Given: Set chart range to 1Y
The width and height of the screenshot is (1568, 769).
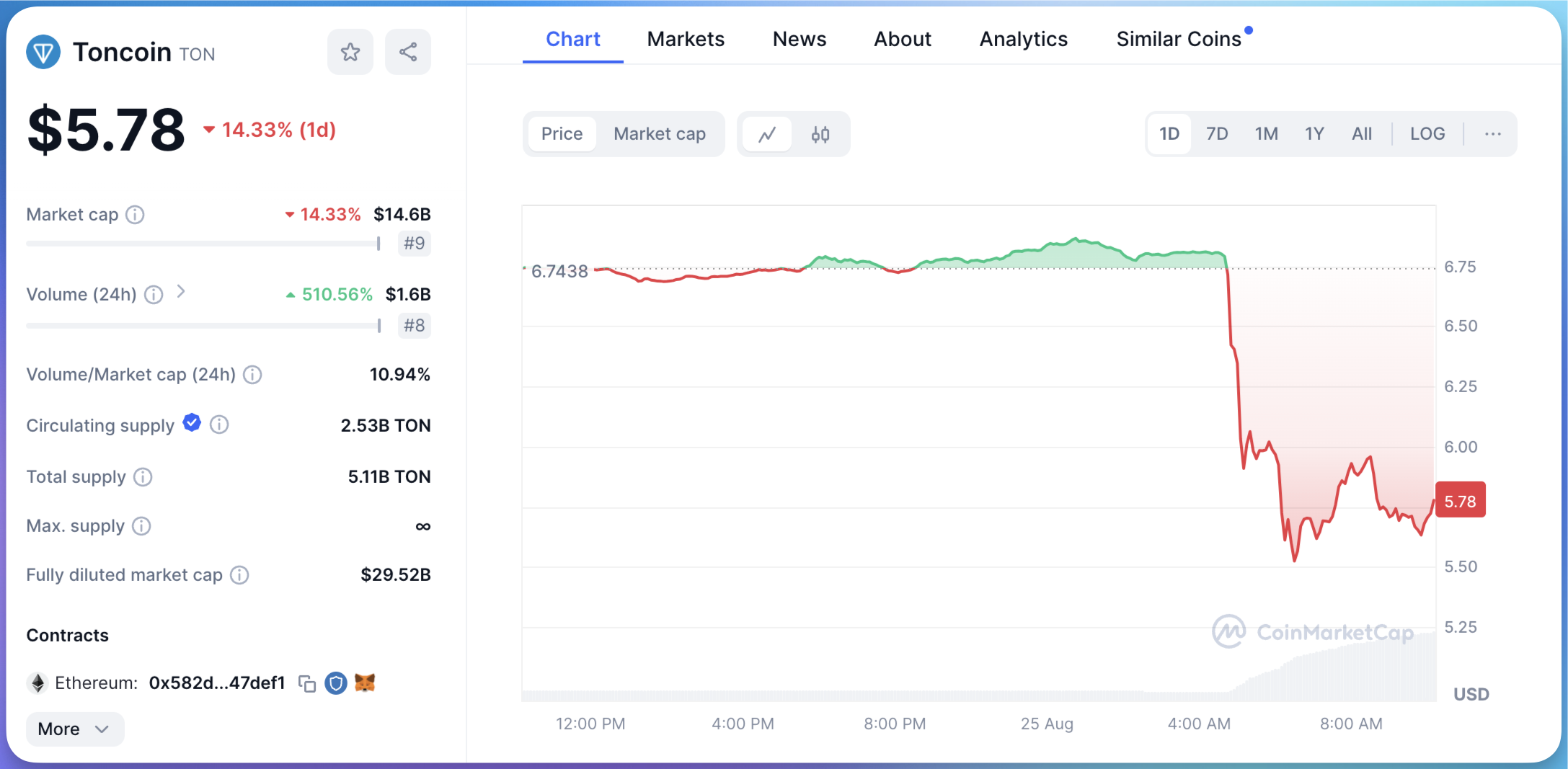Looking at the screenshot, I should 1314,134.
